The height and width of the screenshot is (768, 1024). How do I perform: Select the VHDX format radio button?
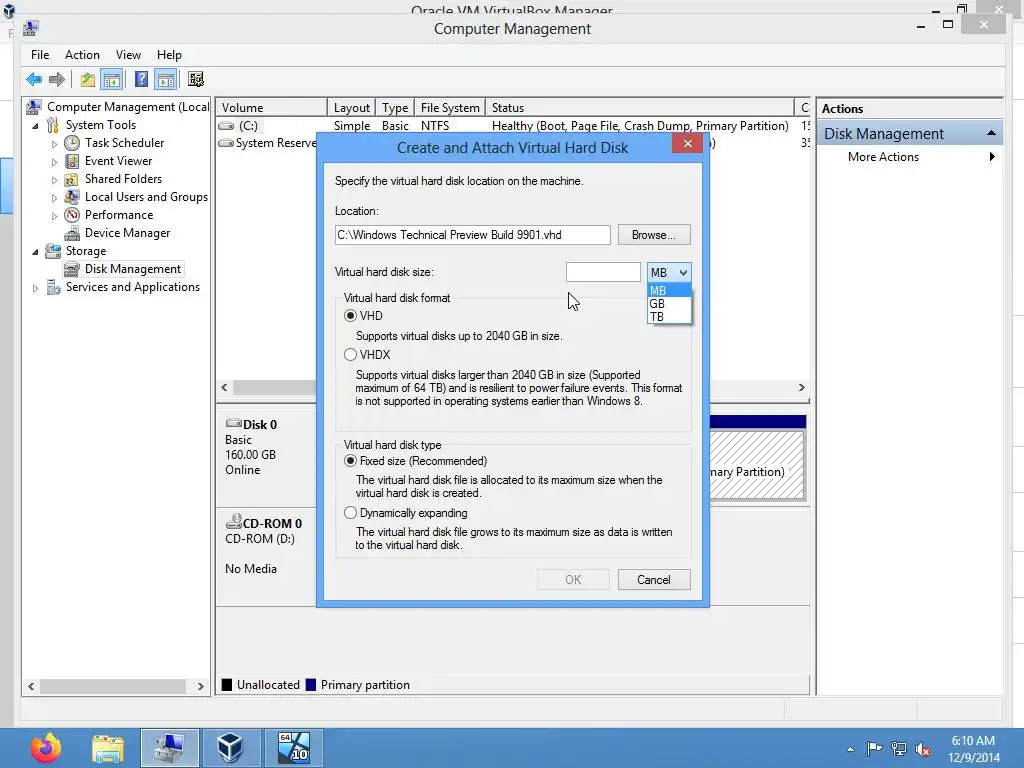tap(351, 355)
